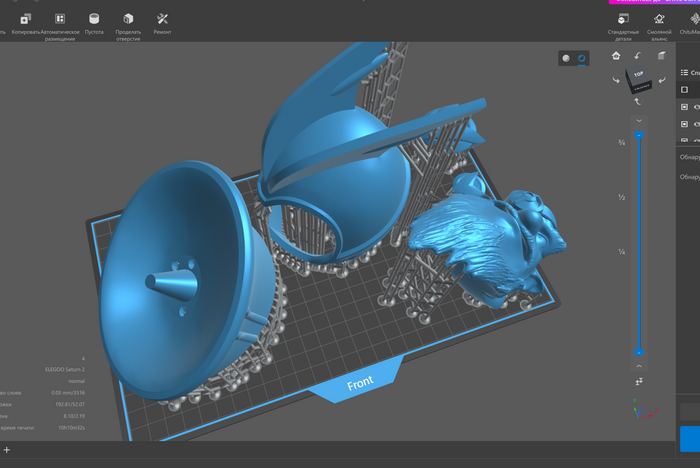Screen dimensions: 700x468
Task: Select the first model checkbox in list
Action: coord(684,107)
